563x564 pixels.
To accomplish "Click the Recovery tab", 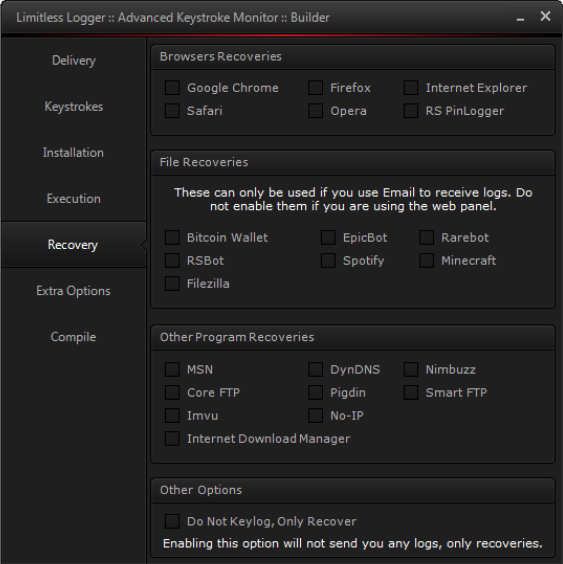I will (73, 245).
